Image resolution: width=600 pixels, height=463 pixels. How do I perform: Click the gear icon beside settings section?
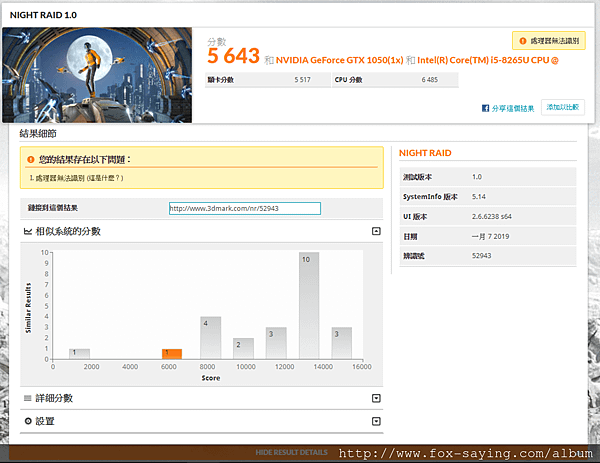click(28, 421)
